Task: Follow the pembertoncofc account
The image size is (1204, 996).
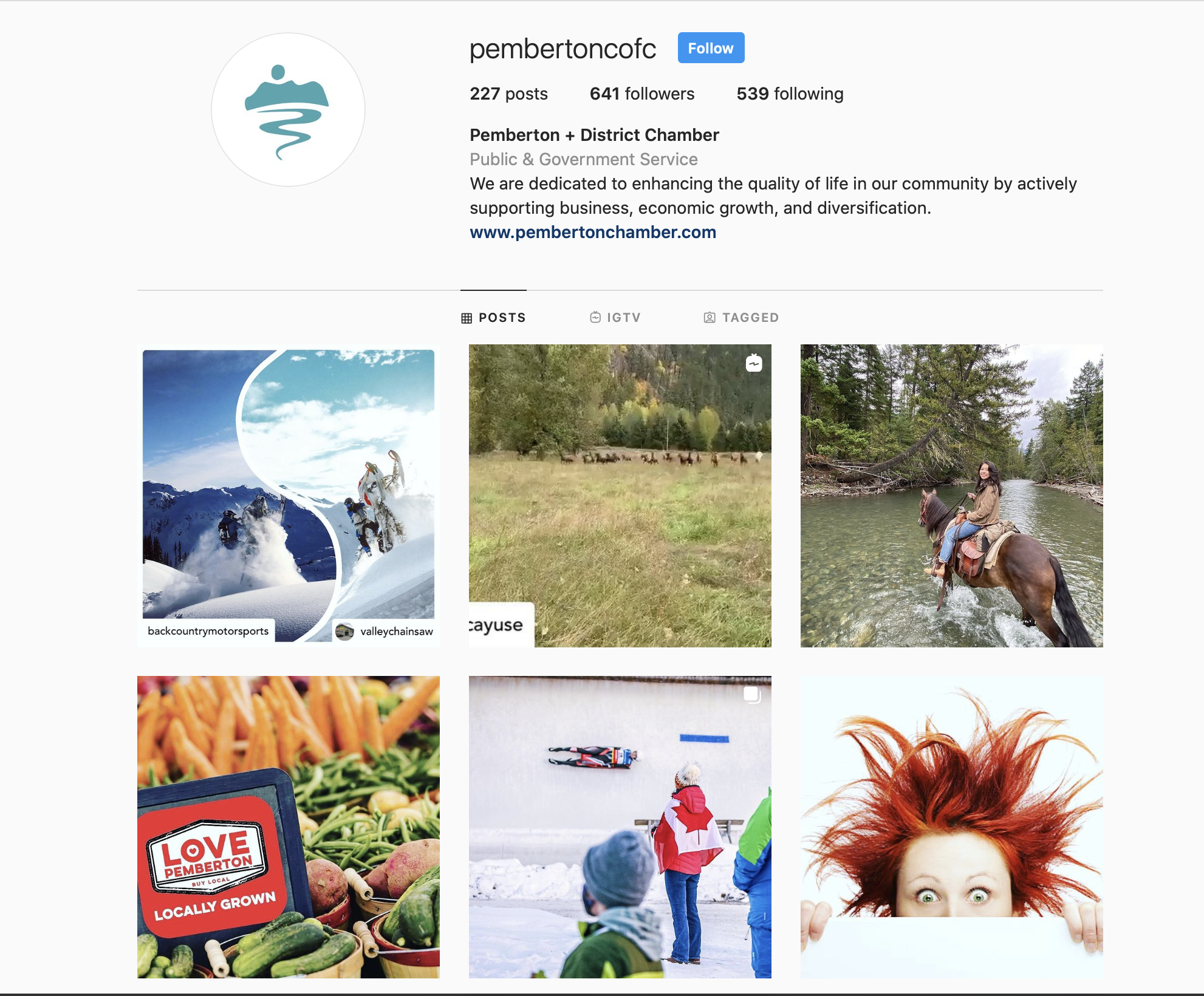Action: [x=711, y=48]
